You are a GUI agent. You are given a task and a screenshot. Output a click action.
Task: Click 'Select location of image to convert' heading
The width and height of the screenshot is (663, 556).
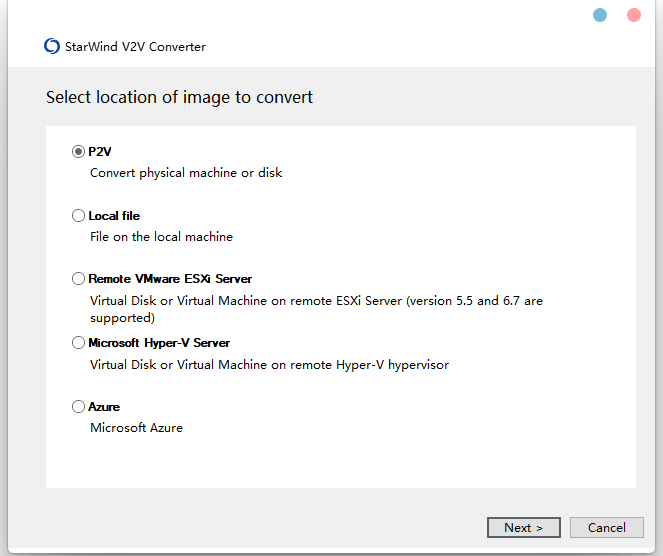pos(179,97)
